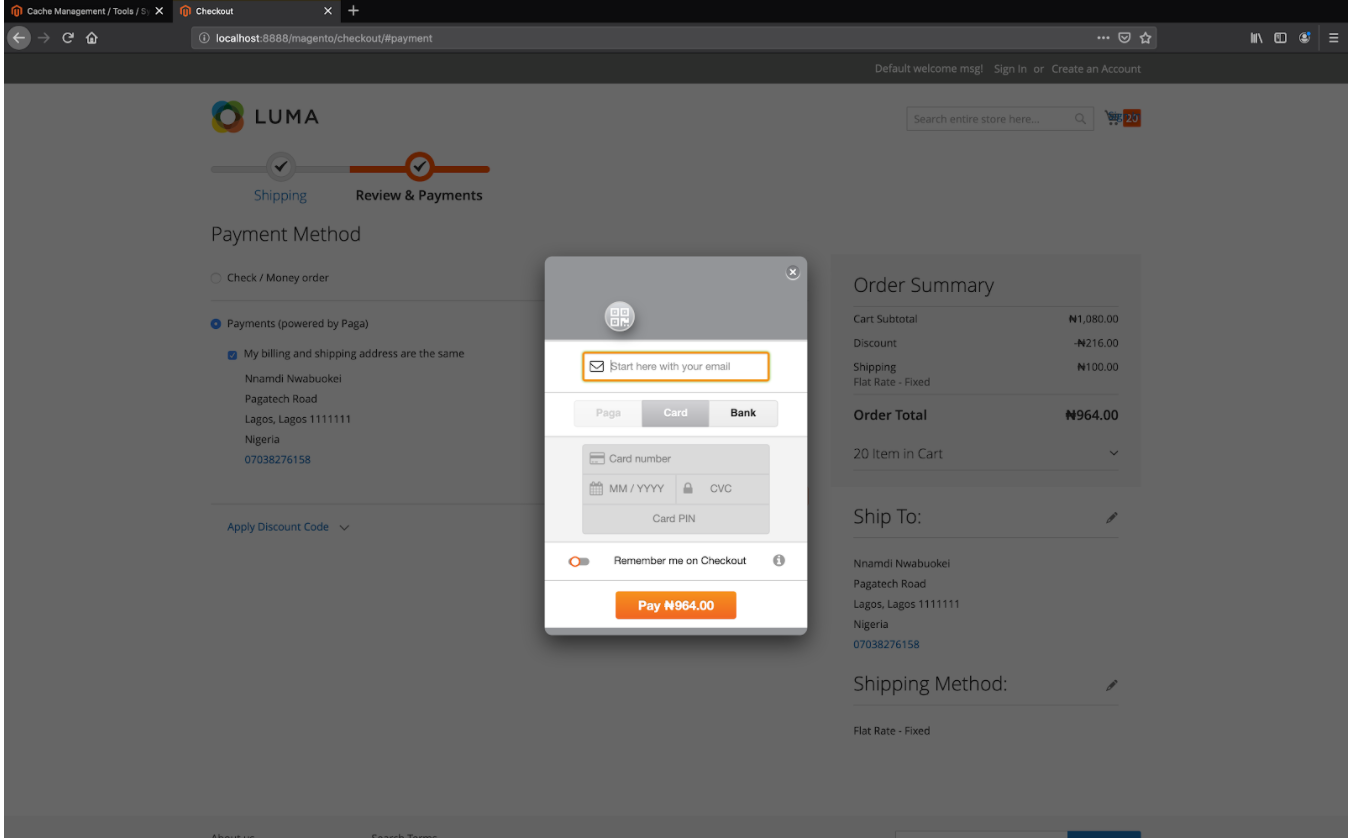Uncheck billing and shipping address same checkbox

click(x=233, y=354)
